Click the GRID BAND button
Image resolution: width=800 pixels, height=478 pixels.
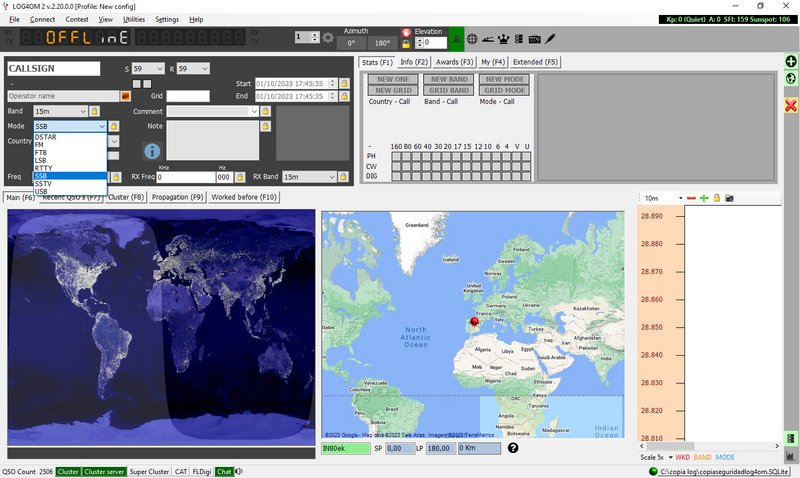448,90
